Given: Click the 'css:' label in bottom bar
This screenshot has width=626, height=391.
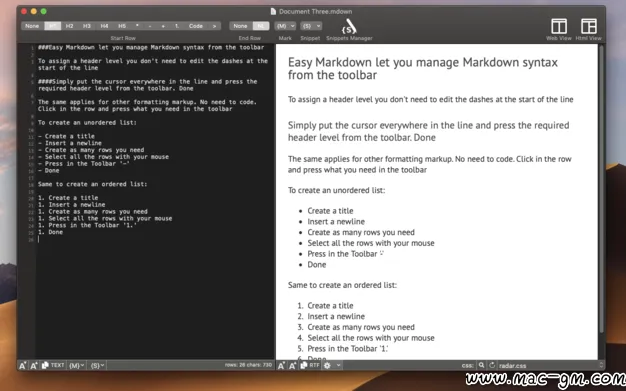Looking at the screenshot, I should pyautogui.click(x=468, y=365).
